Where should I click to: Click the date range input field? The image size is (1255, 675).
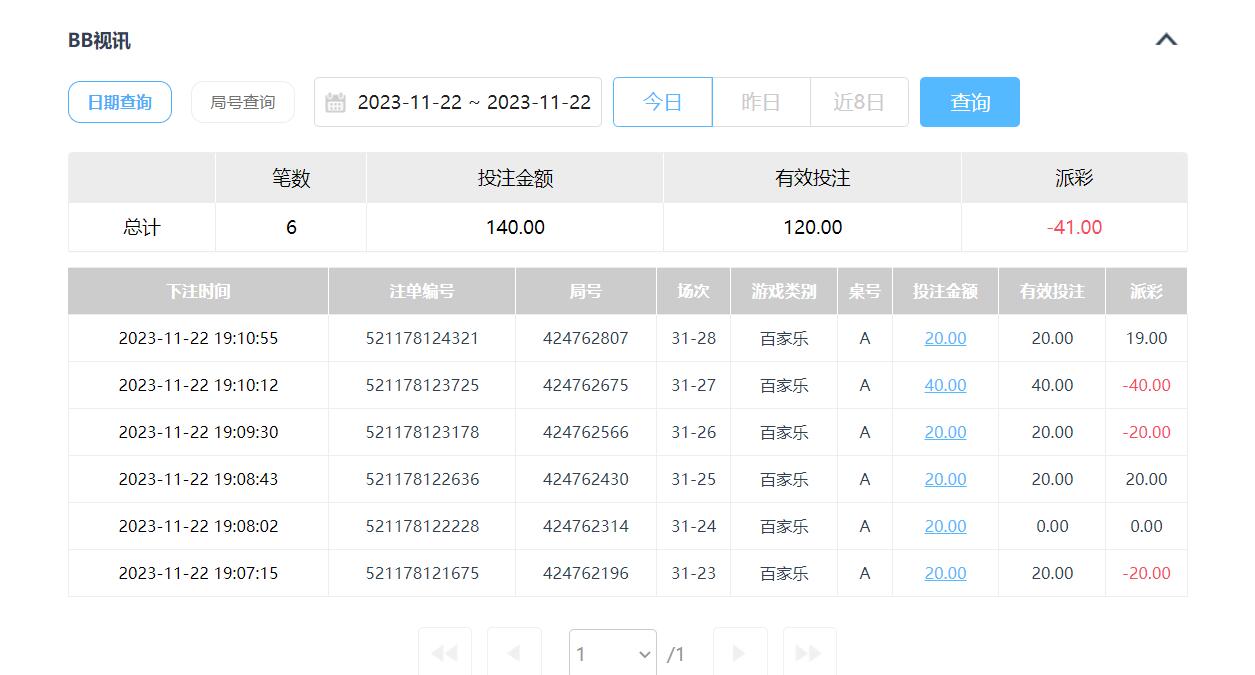click(x=473, y=102)
